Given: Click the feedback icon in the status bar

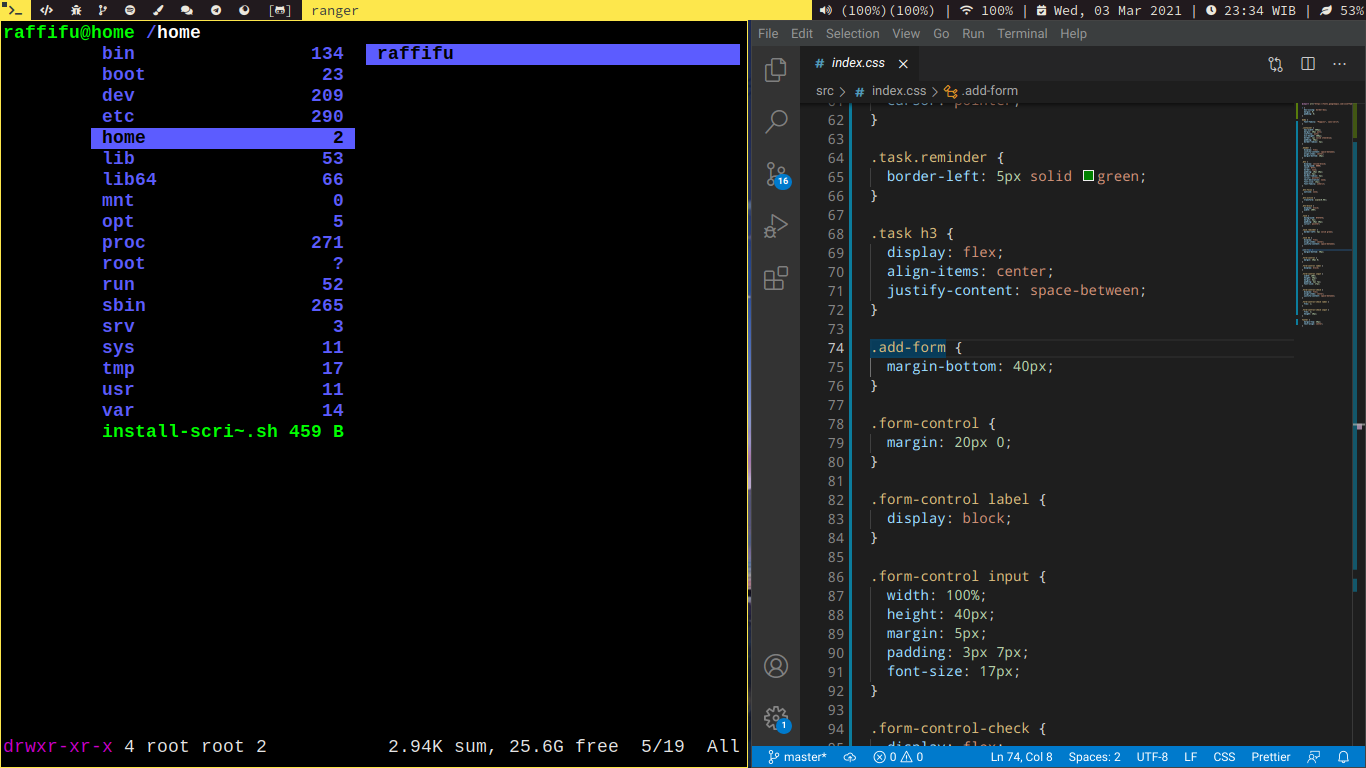Looking at the screenshot, I should (1315, 757).
